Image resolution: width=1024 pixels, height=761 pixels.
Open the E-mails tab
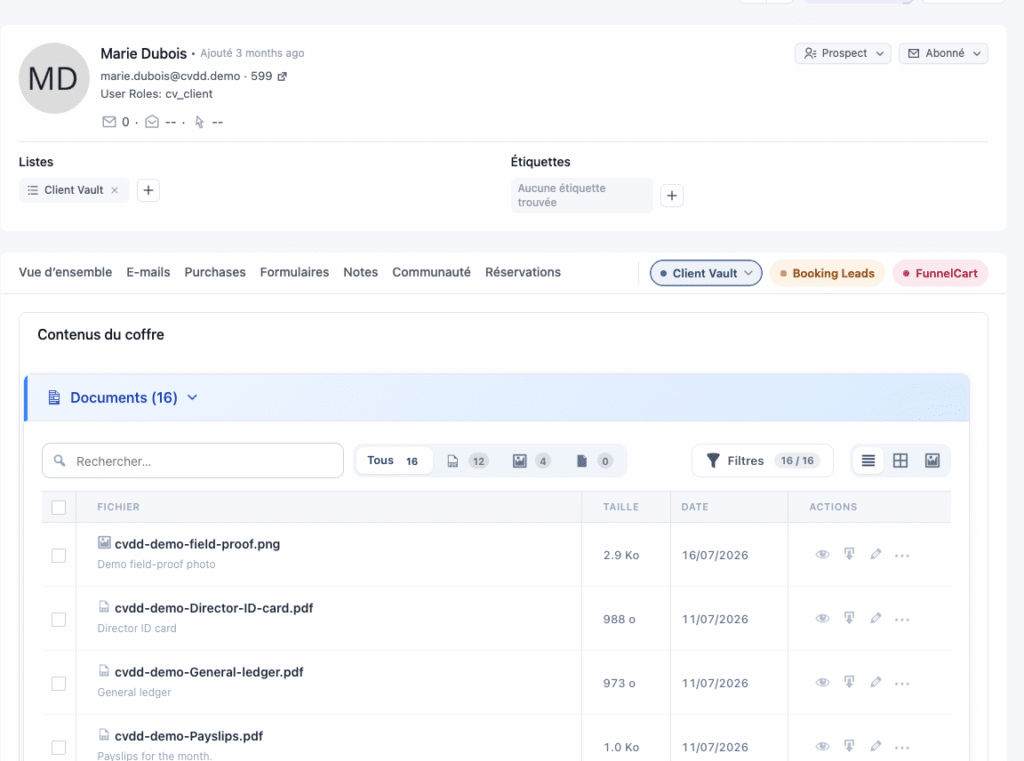148,272
